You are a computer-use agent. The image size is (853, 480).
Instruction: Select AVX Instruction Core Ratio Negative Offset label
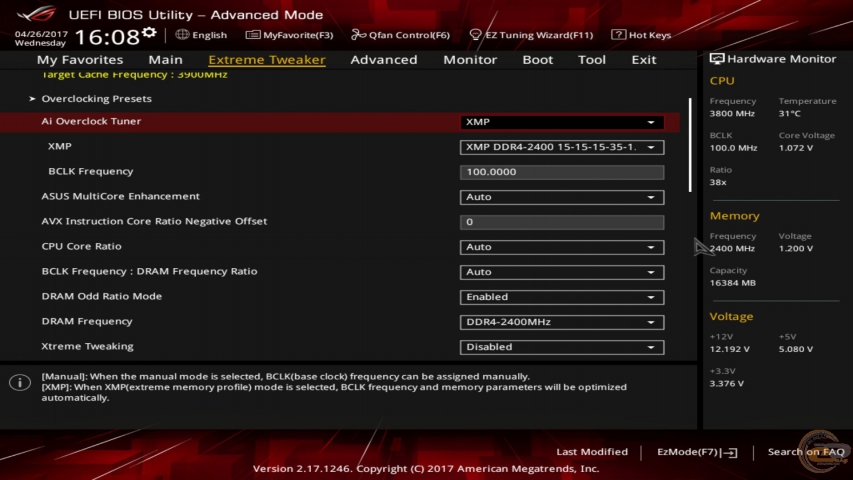[x=154, y=221]
